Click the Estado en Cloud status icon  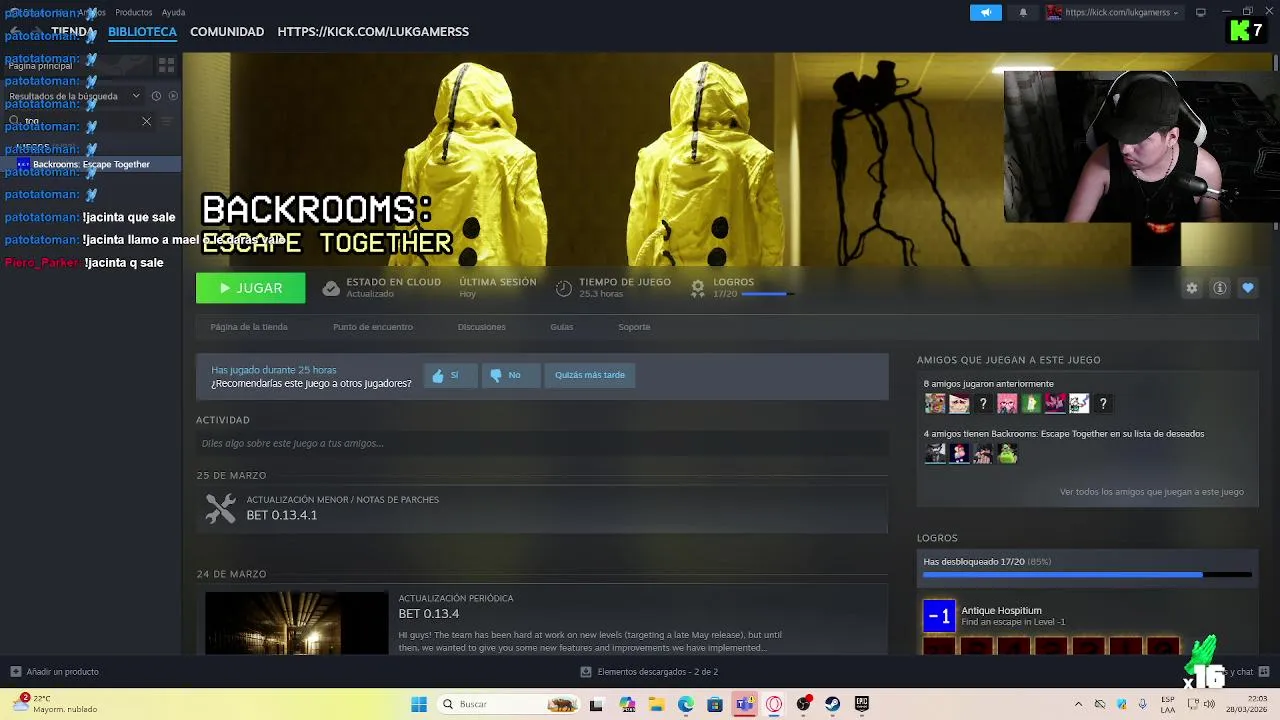pos(331,288)
